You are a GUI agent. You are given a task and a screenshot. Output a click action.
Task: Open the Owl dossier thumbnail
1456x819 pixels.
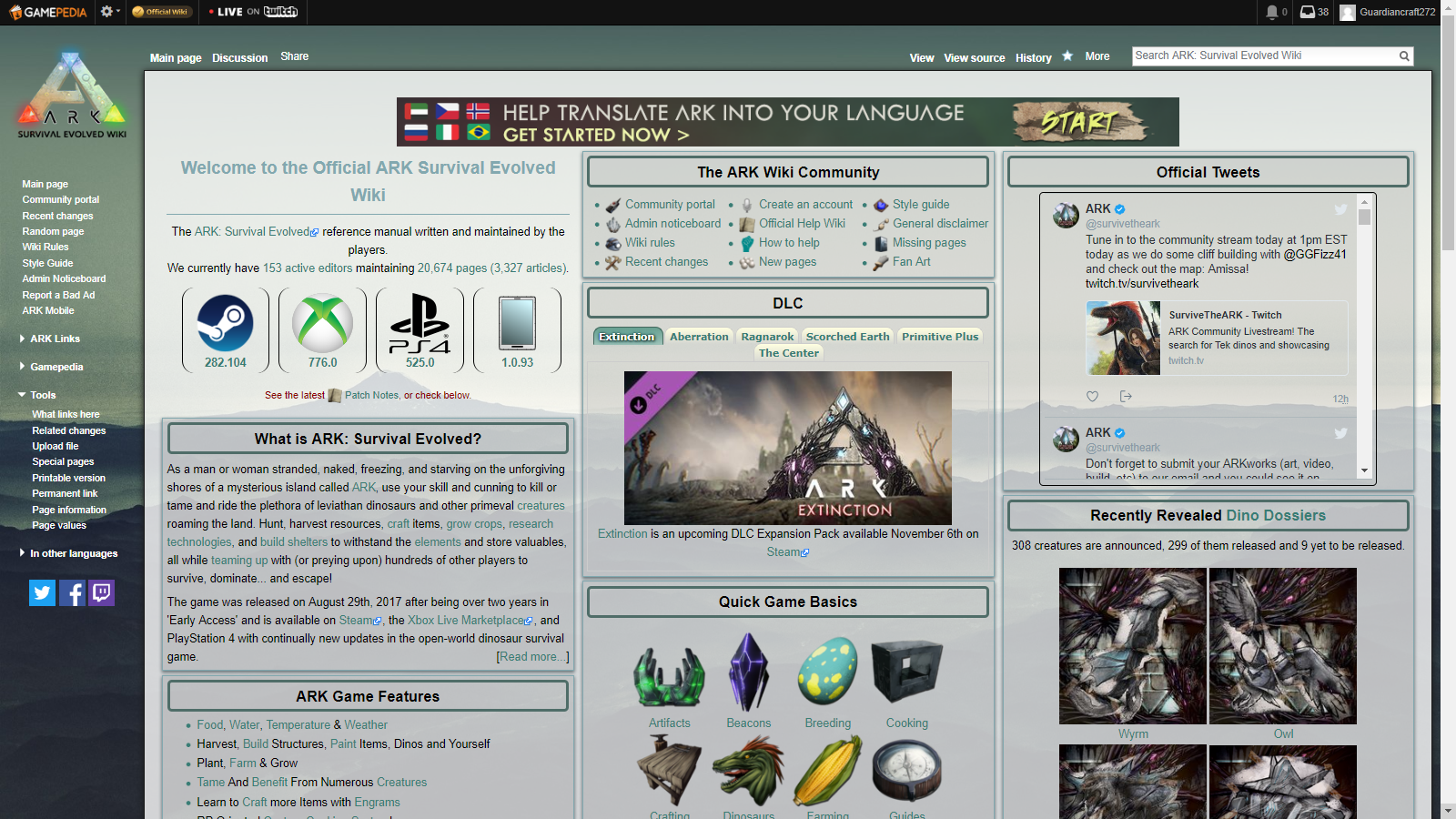pyautogui.click(x=1283, y=646)
